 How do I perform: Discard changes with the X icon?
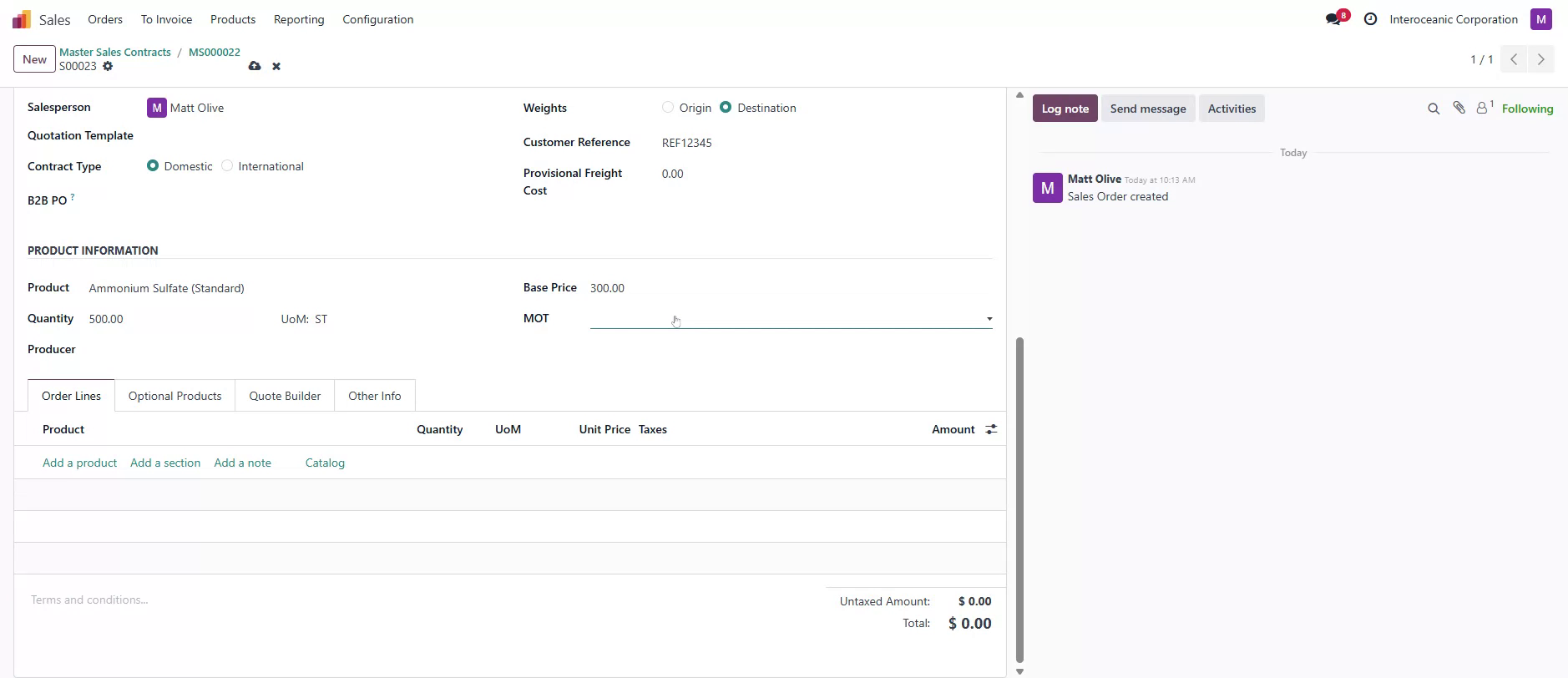pyautogui.click(x=276, y=66)
